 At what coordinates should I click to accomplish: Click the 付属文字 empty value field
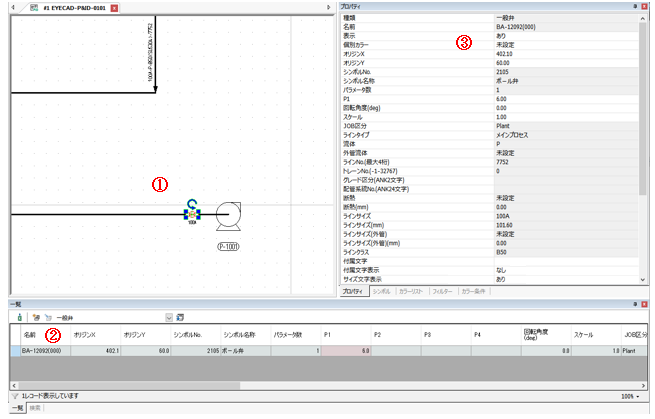pyautogui.click(x=566, y=261)
